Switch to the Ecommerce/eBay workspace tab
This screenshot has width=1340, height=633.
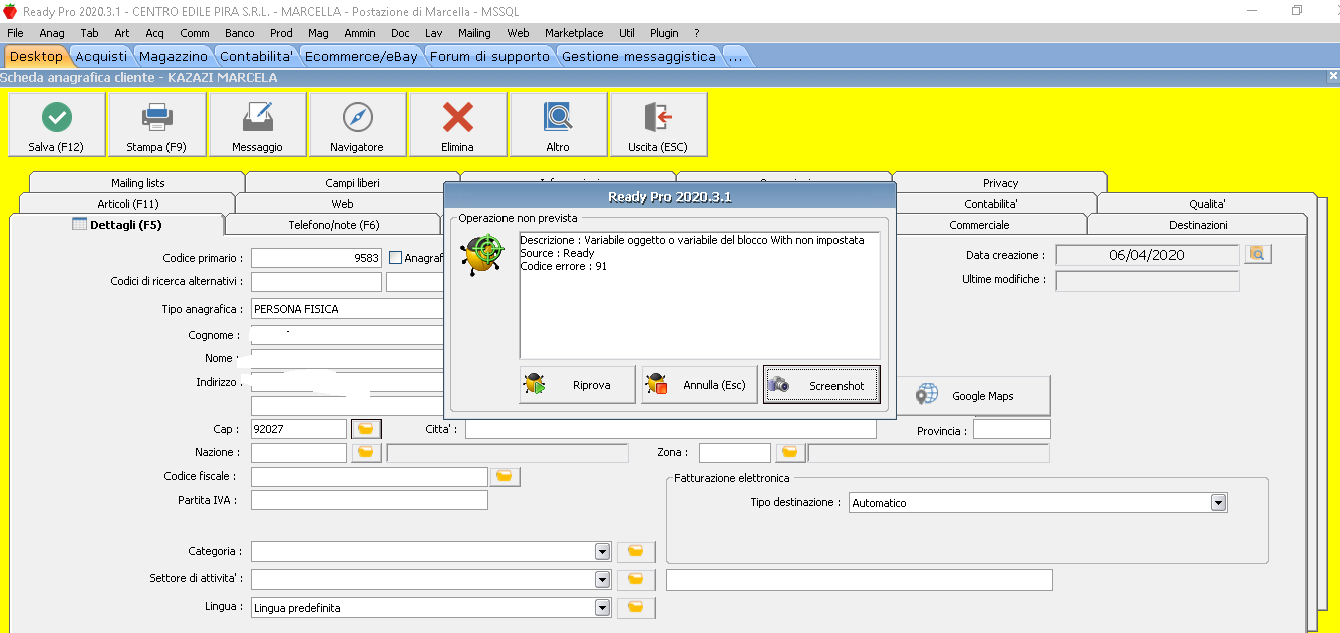361,56
